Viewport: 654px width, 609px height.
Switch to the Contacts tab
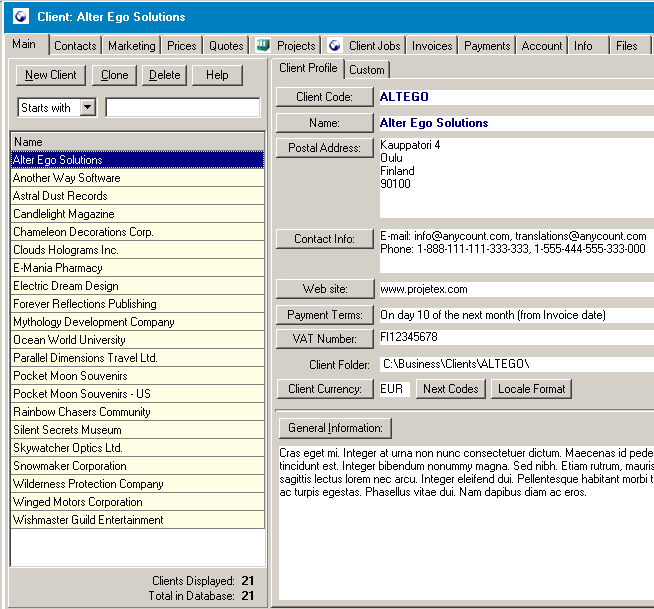[75, 46]
